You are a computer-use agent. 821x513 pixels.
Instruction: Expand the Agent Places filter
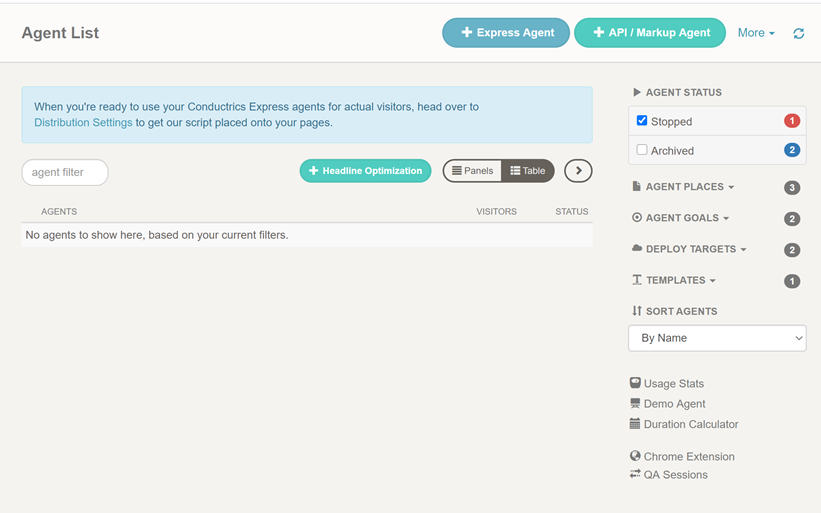click(689, 187)
